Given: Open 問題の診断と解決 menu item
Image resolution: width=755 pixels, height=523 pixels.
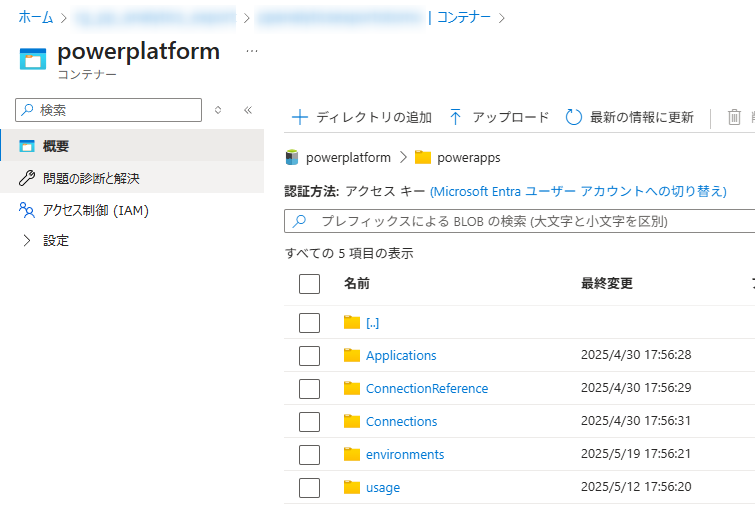Looking at the screenshot, I should [x=132, y=178].
